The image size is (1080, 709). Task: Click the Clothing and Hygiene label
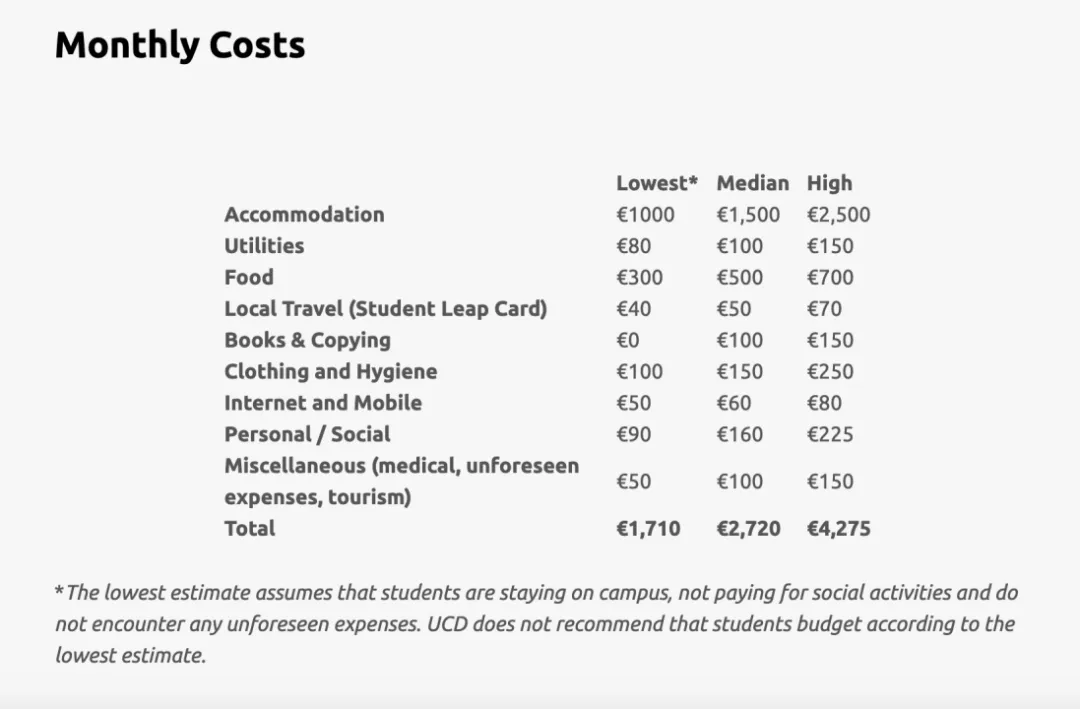pyautogui.click(x=331, y=371)
